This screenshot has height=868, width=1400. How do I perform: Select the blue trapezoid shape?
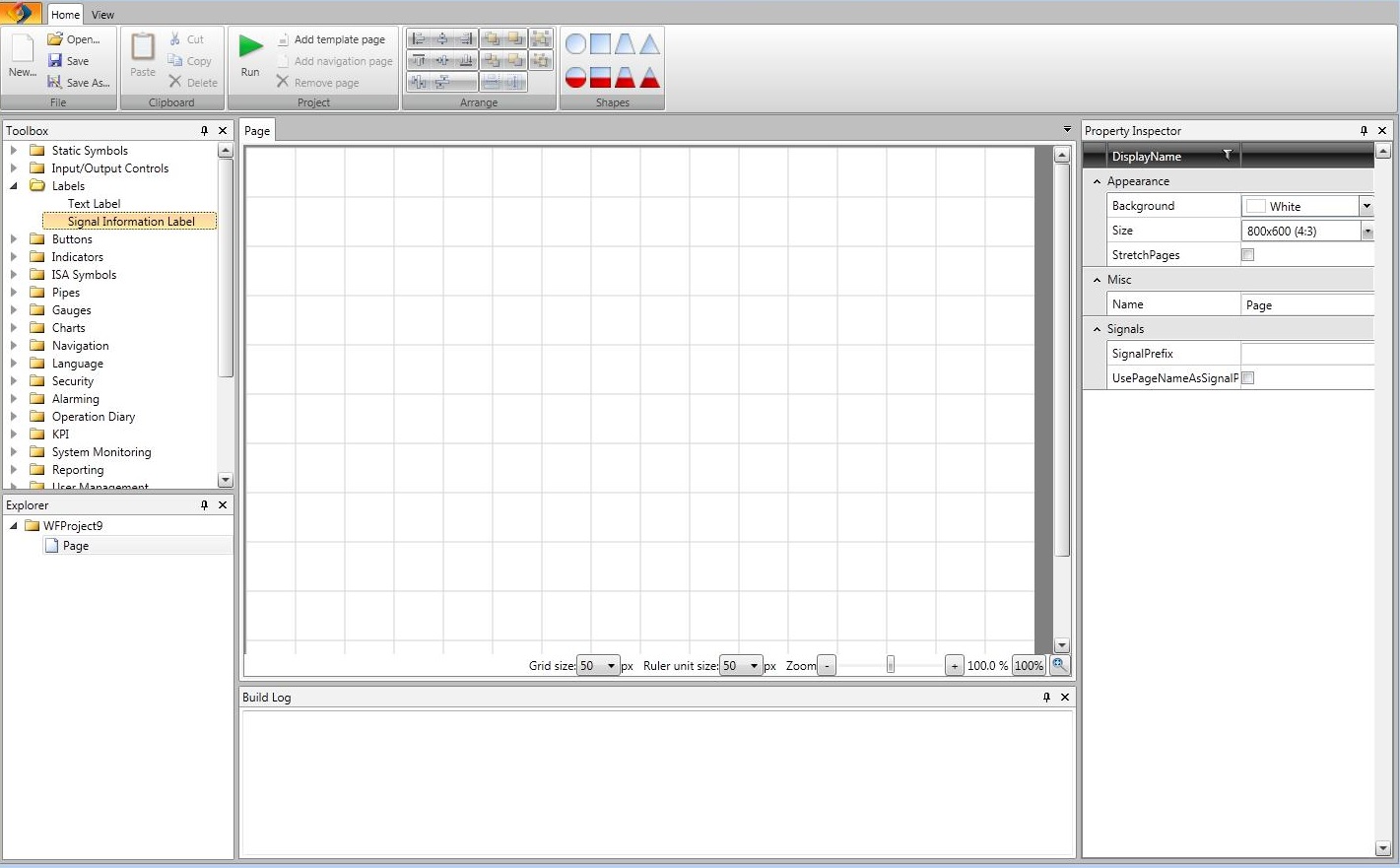(625, 43)
